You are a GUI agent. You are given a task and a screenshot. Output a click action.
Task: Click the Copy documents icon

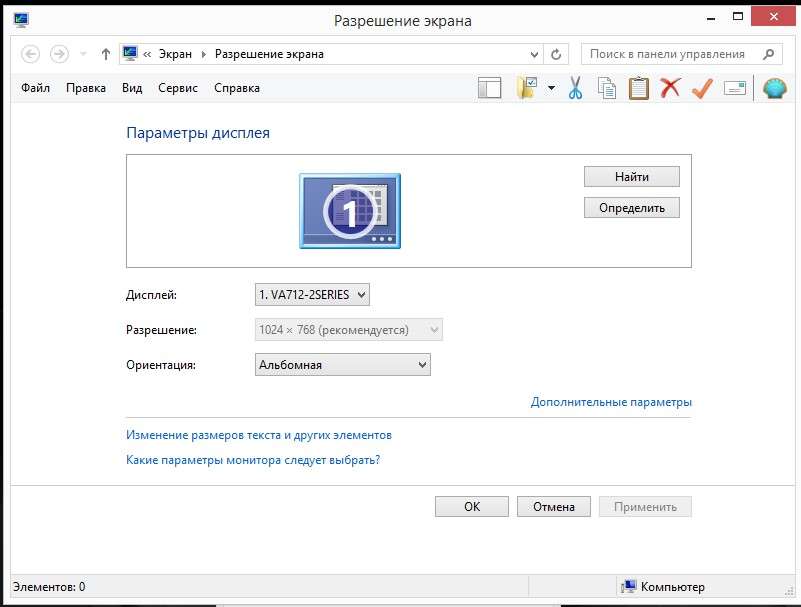[x=607, y=88]
